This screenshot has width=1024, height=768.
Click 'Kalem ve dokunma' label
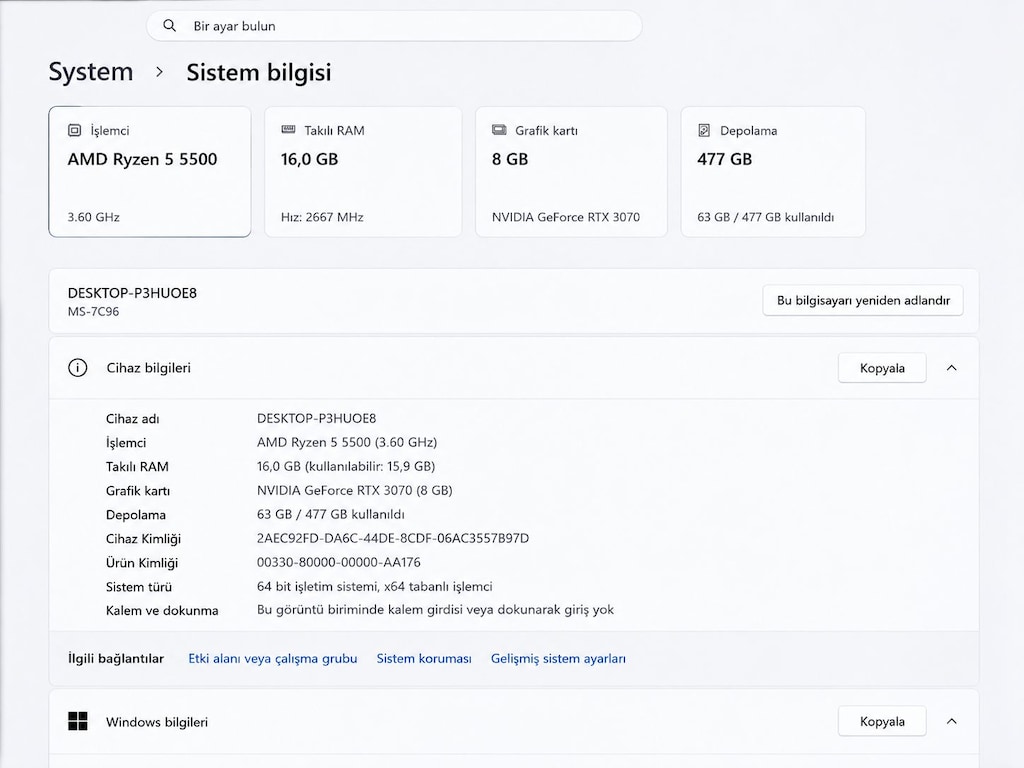162,611
